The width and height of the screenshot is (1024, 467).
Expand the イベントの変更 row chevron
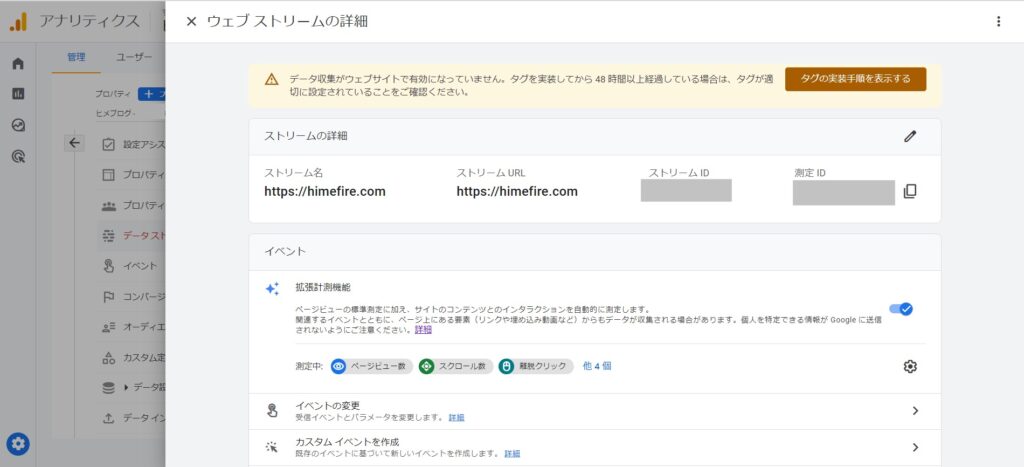(x=915, y=411)
